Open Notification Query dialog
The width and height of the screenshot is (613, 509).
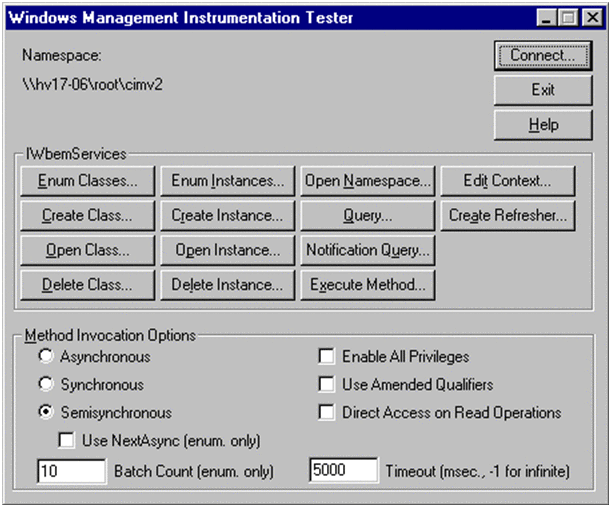click(367, 250)
